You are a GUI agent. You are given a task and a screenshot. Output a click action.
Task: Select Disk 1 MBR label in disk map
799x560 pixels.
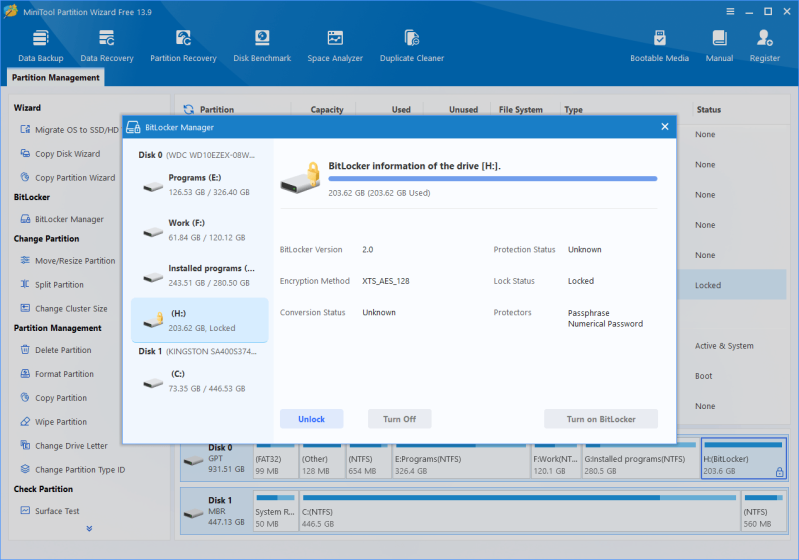tap(218, 512)
